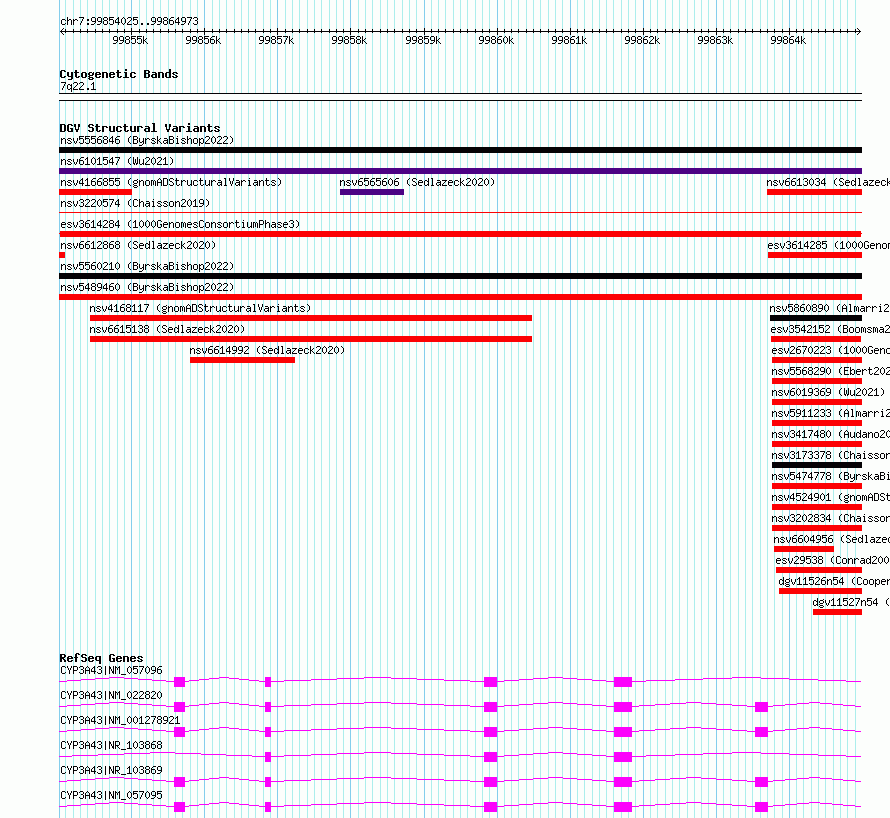Open the esv3614284 (1000GenomesConsortiumPhase3) label
The width and height of the screenshot is (890, 818).
point(179,224)
